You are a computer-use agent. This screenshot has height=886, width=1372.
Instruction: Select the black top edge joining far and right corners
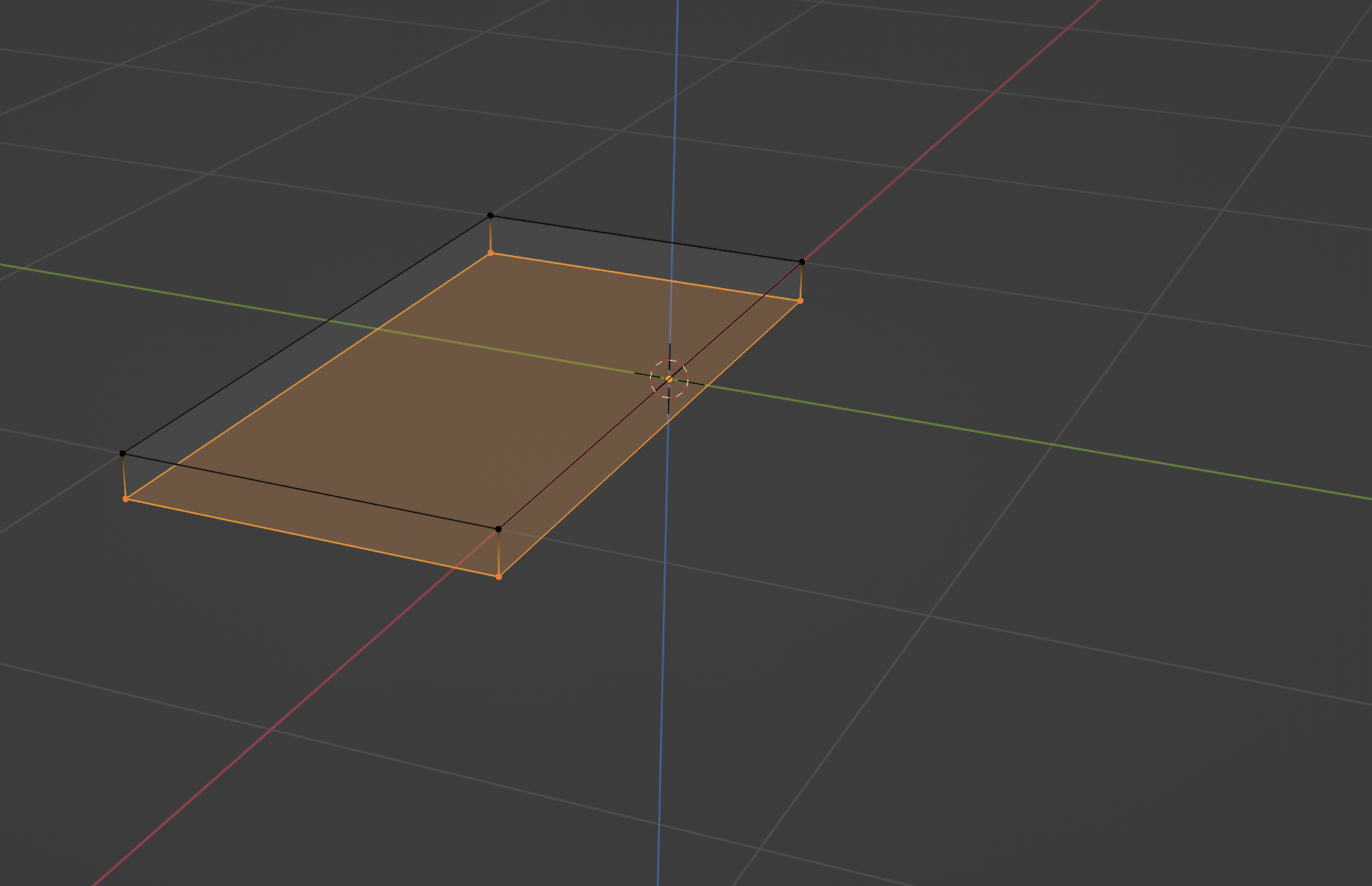coord(646,239)
